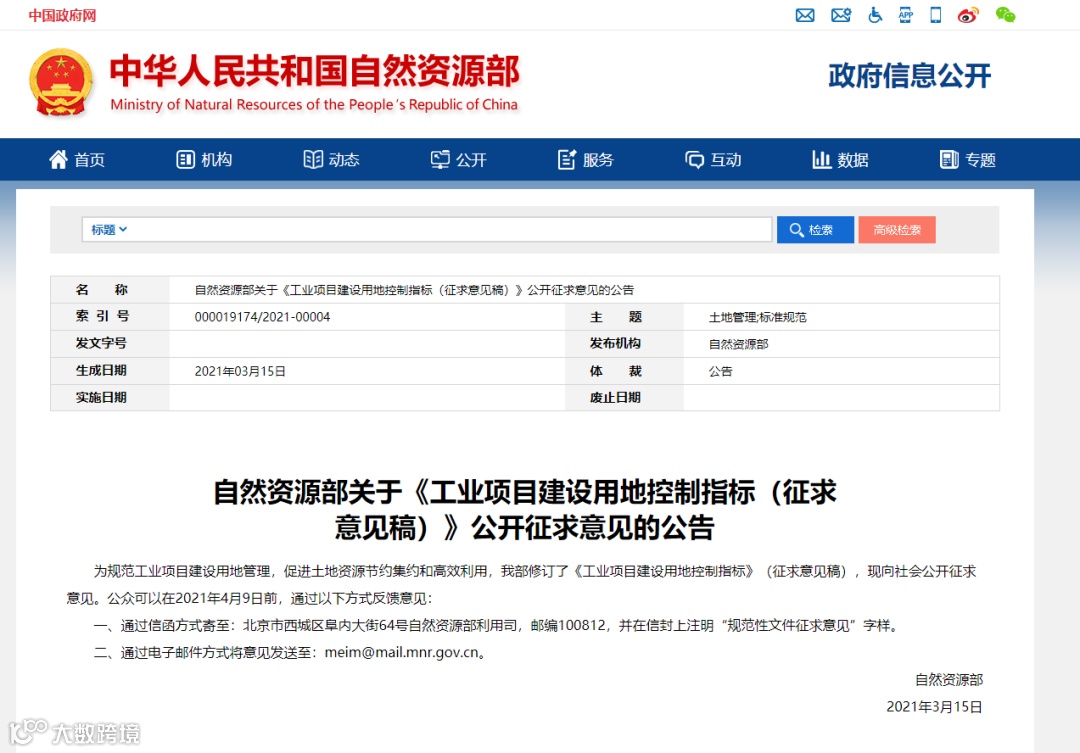This screenshot has width=1080, height=753.
Task: Open the Weibo icon
Action: [x=968, y=15]
